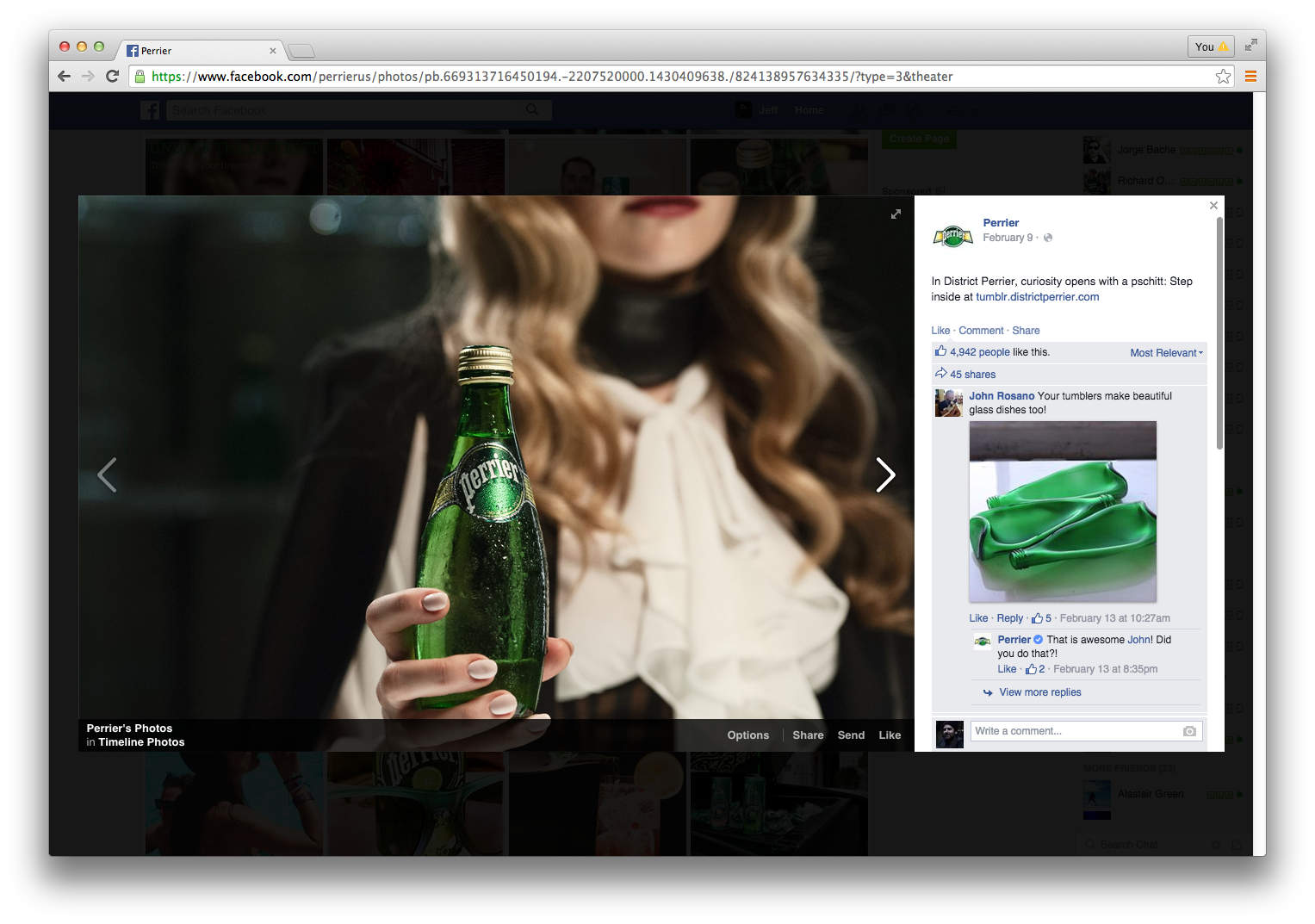The width and height of the screenshot is (1315, 924).
Task: Click the globe public audience icon
Action: (1048, 238)
